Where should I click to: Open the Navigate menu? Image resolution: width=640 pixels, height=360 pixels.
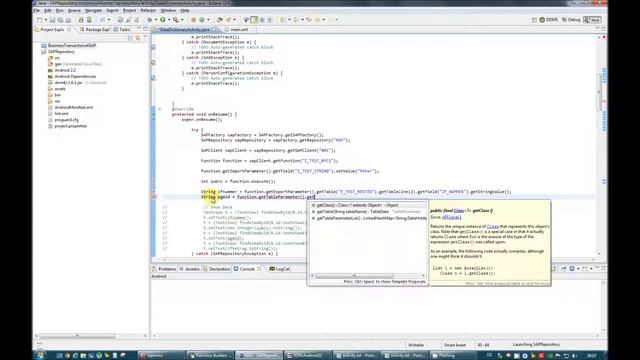93,10
